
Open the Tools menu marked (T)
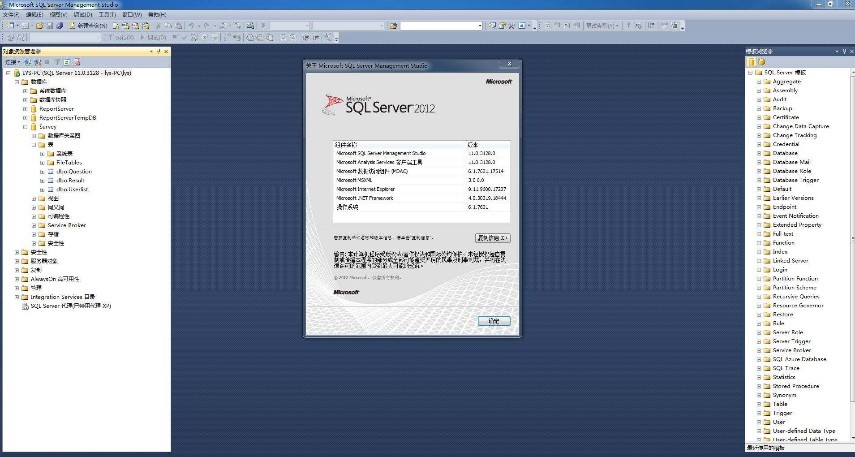[106, 15]
